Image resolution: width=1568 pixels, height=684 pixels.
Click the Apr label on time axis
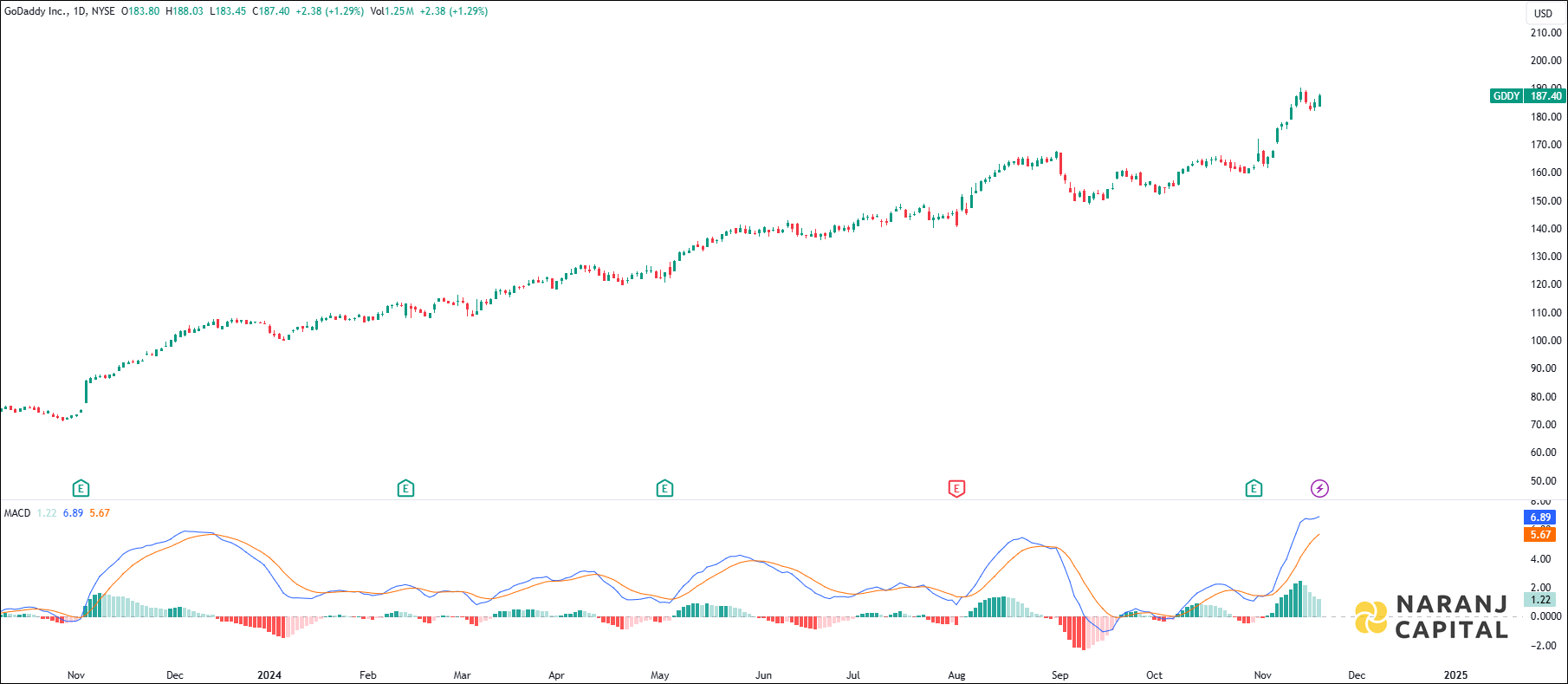click(x=556, y=675)
